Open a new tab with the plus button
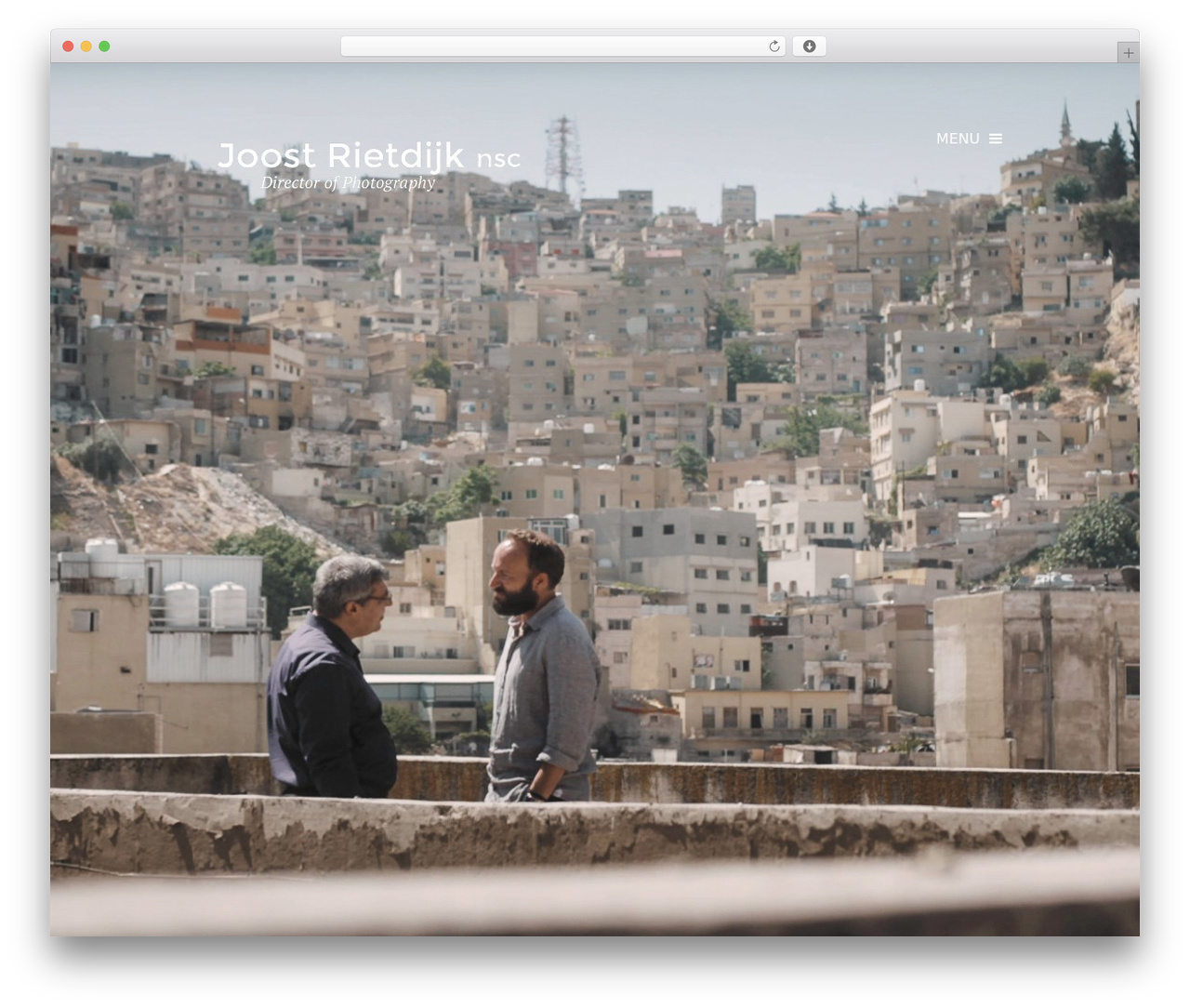Image resolution: width=1190 pixels, height=1008 pixels. 1128,53
